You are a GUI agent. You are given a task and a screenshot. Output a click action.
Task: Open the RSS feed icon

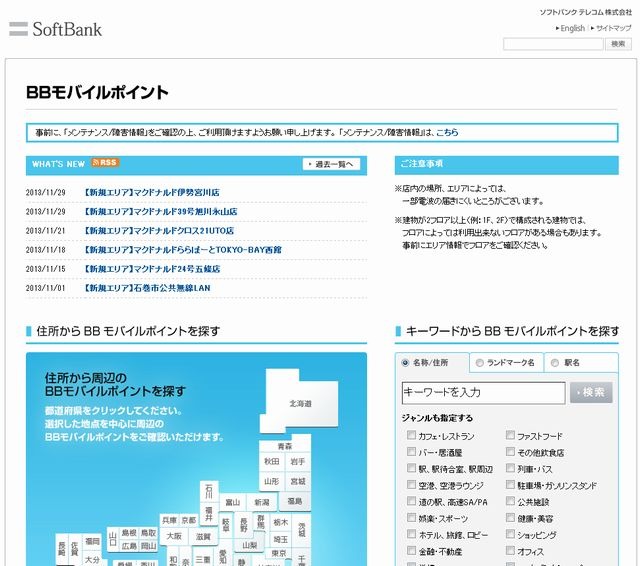click(x=105, y=162)
